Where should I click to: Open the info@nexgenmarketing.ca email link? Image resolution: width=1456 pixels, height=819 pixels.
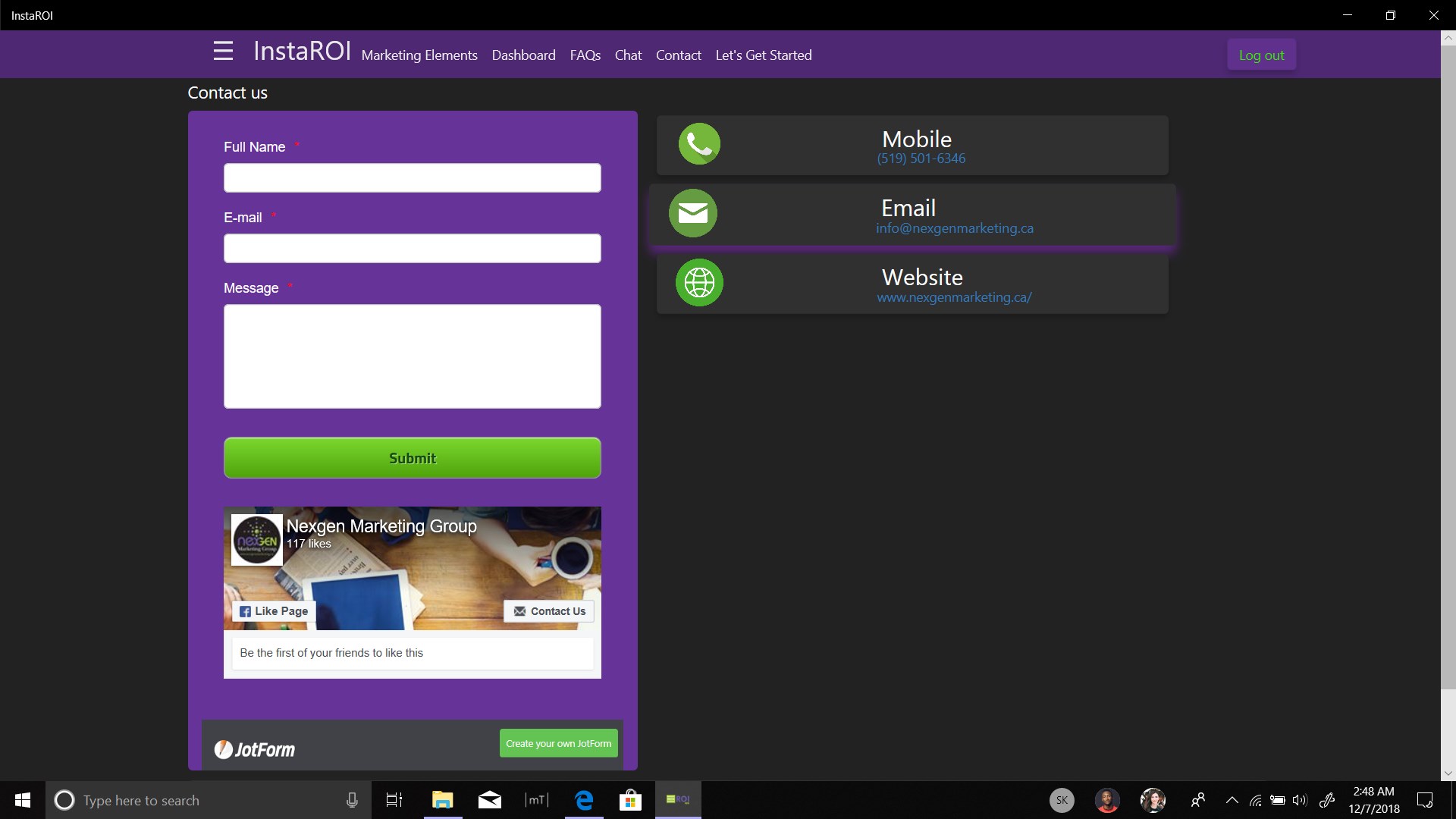coord(954,228)
